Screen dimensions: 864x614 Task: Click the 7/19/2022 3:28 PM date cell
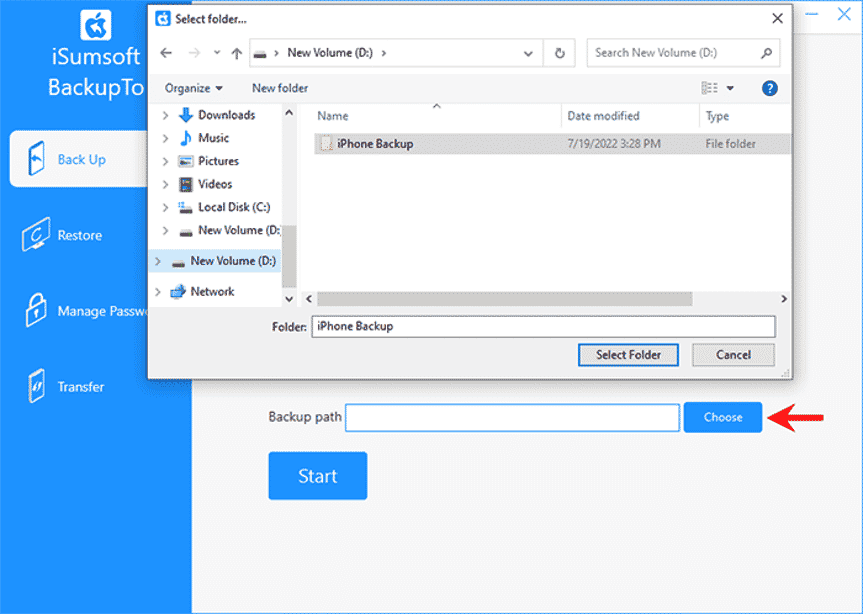(613, 144)
